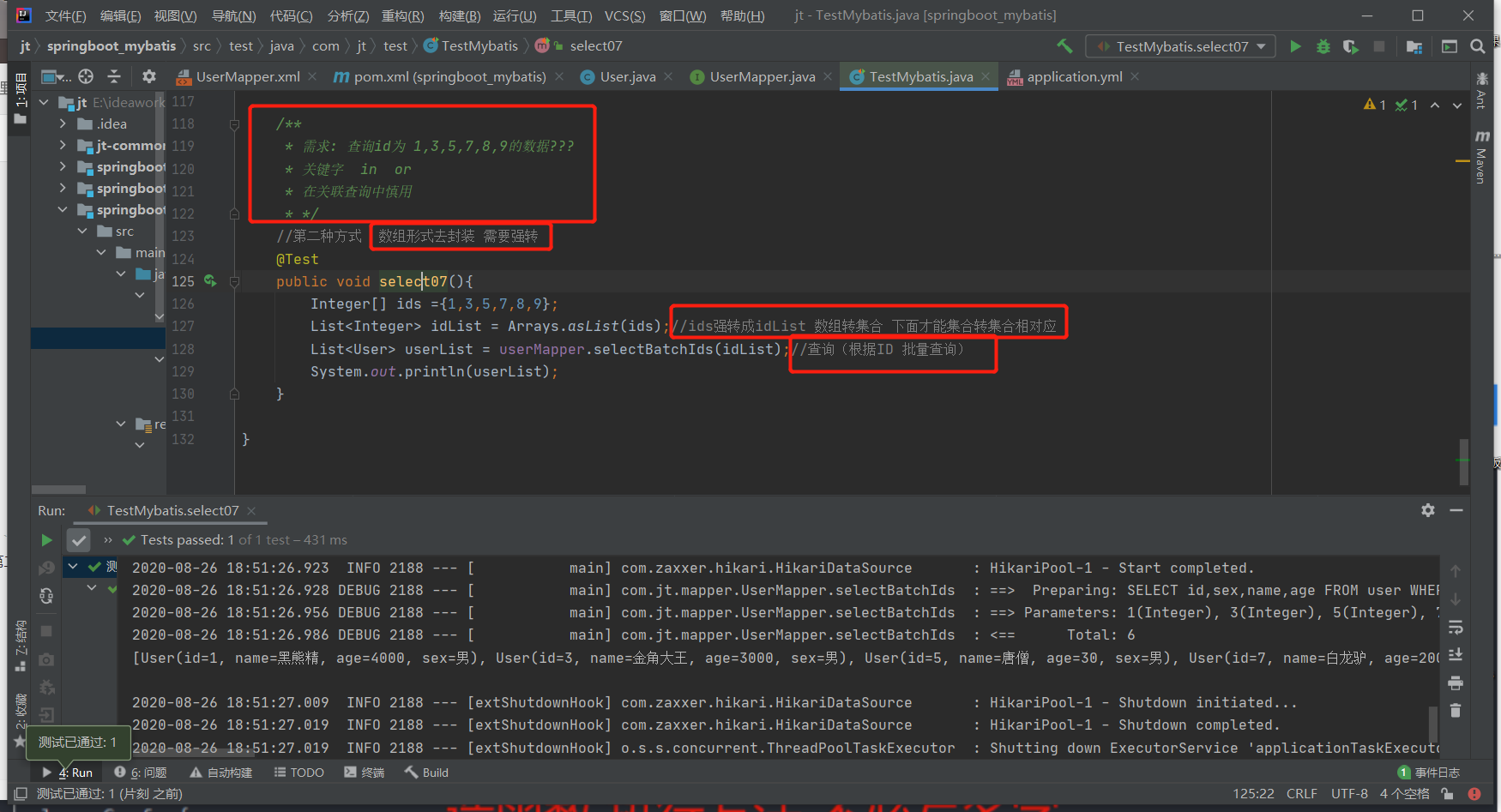Toggle show passed tests checkmark button
The height and width of the screenshot is (812, 1501).
79,540
